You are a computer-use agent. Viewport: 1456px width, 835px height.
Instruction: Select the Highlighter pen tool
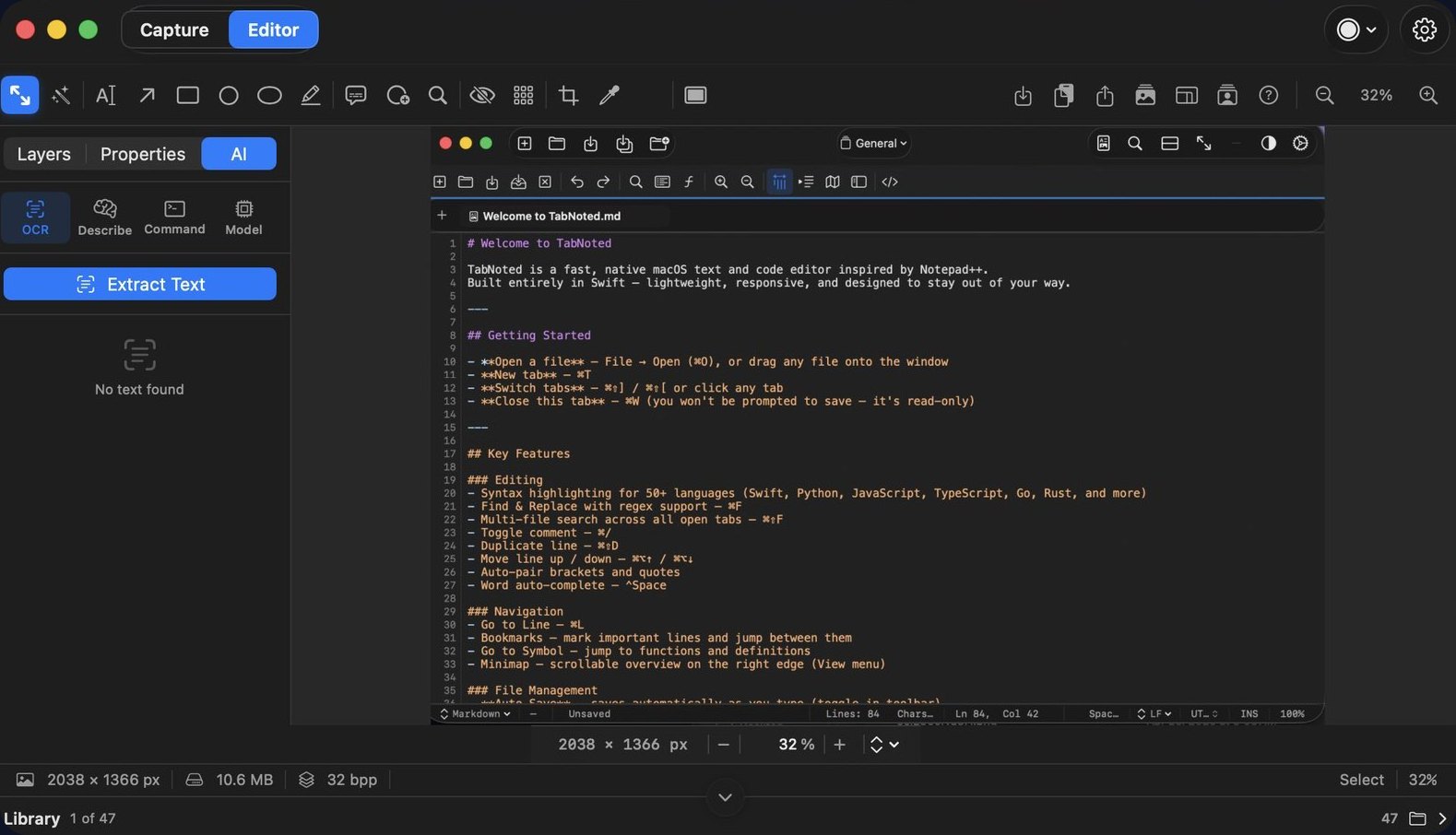pos(311,95)
